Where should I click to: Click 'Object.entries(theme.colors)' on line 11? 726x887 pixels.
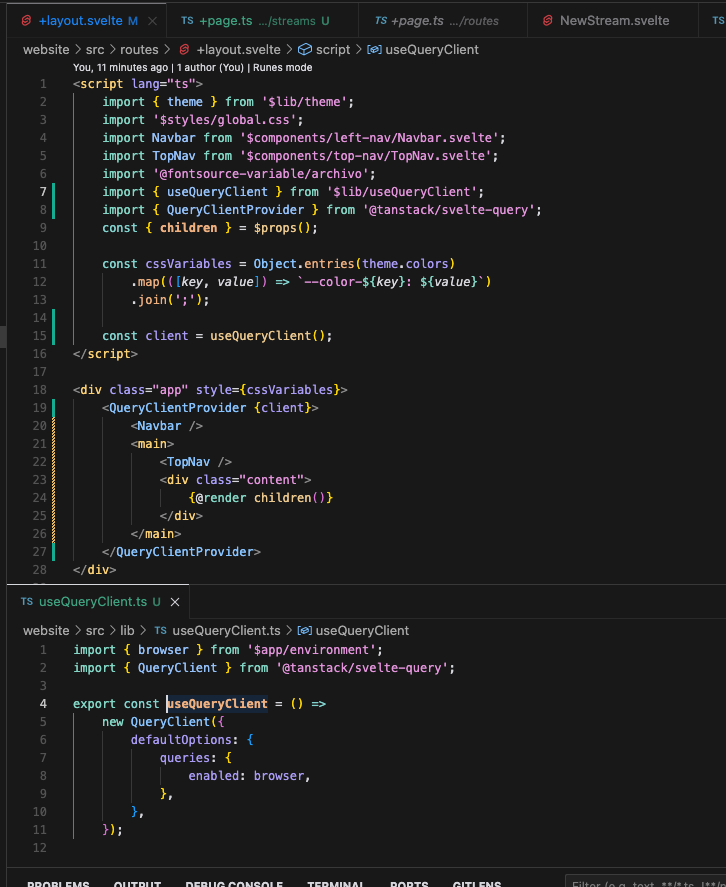coord(354,264)
